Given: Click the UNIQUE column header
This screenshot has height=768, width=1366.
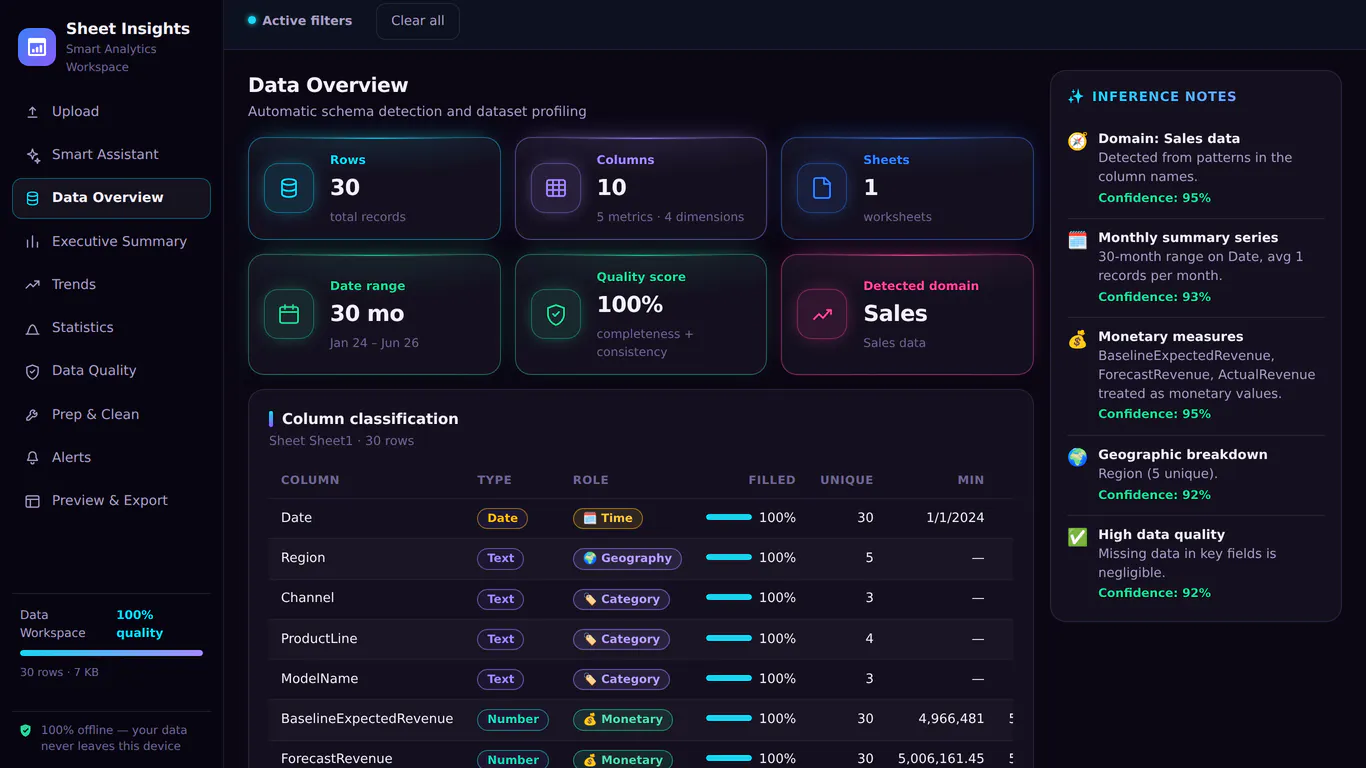Looking at the screenshot, I should coord(846,480).
